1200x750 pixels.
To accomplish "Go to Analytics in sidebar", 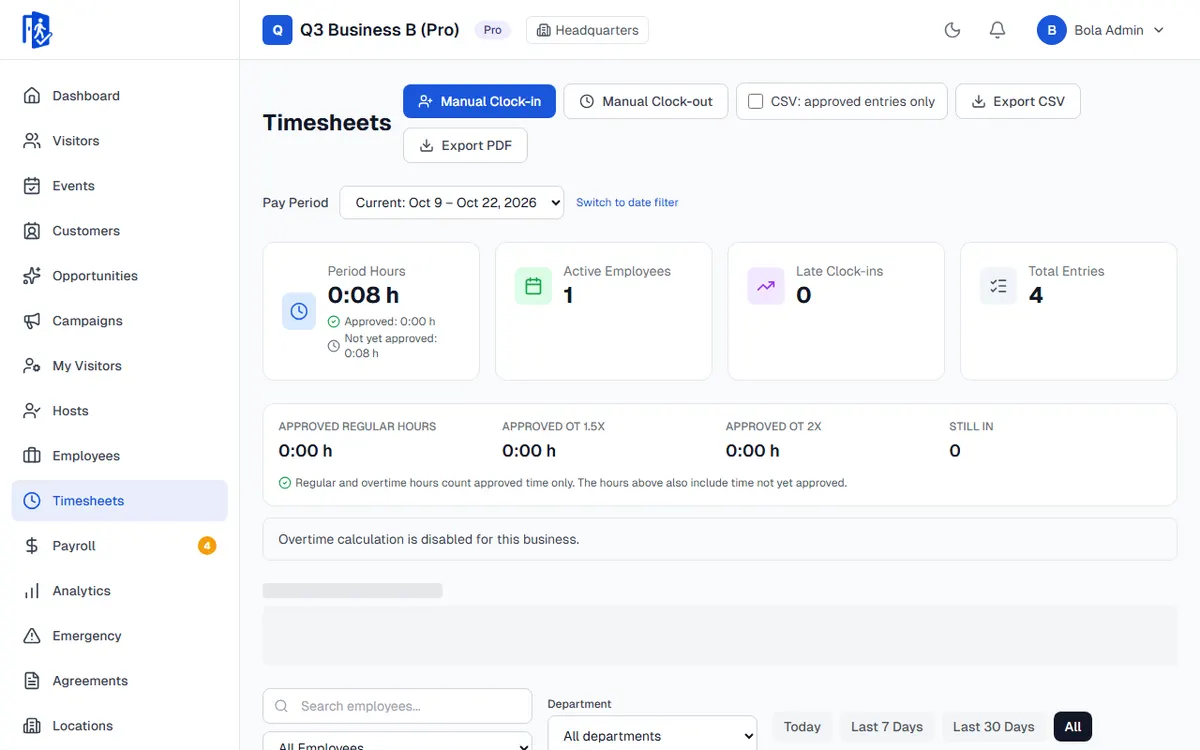I will pyautogui.click(x=120, y=591).
